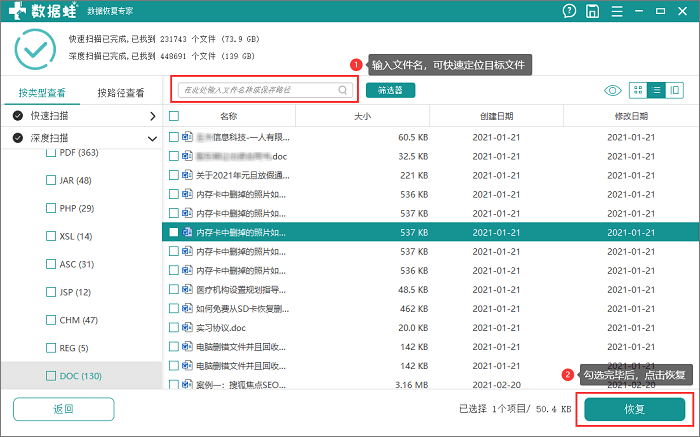
Task: Click the 数据蛙 logo icon
Action: [x=17, y=10]
